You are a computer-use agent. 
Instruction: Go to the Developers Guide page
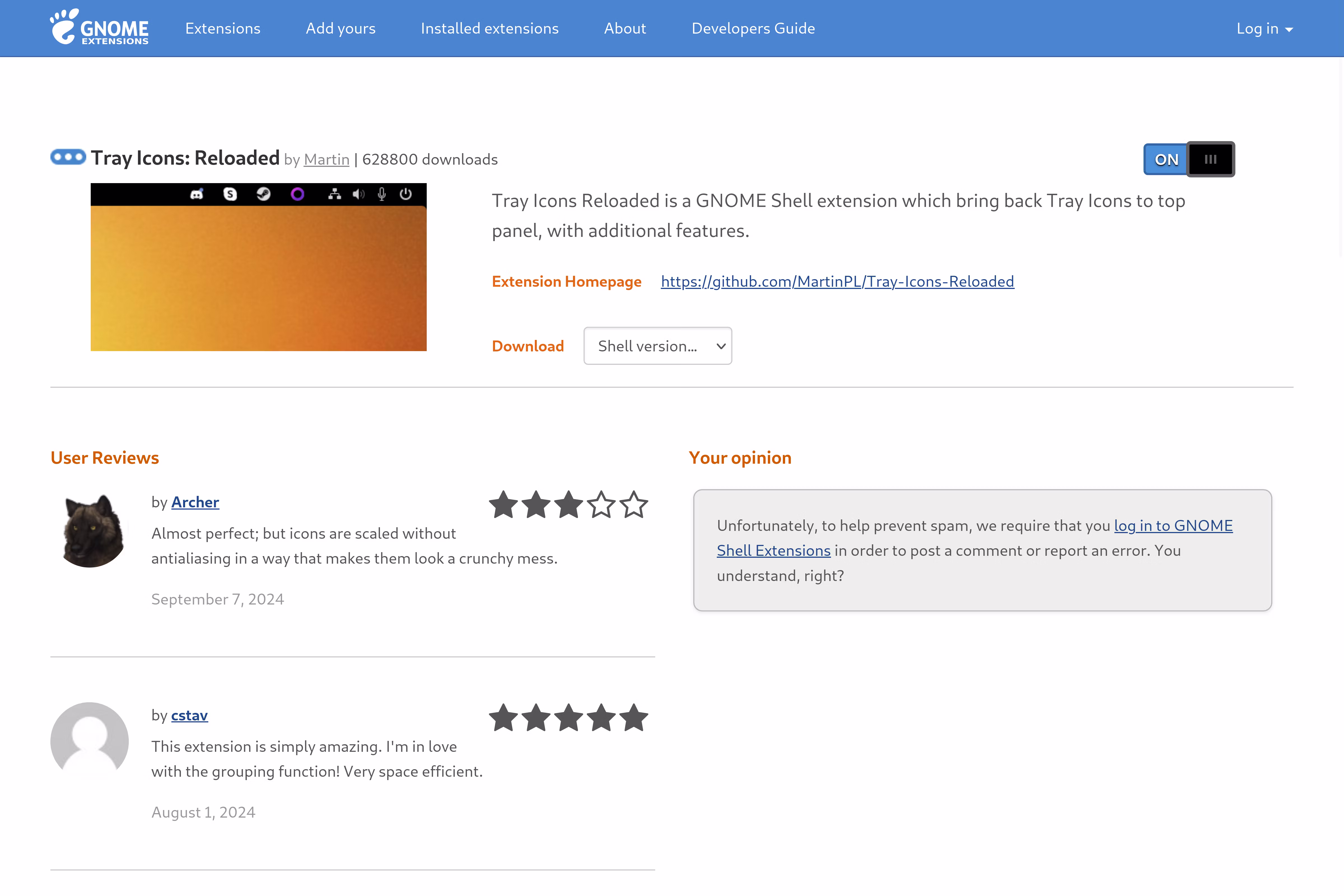[753, 29]
